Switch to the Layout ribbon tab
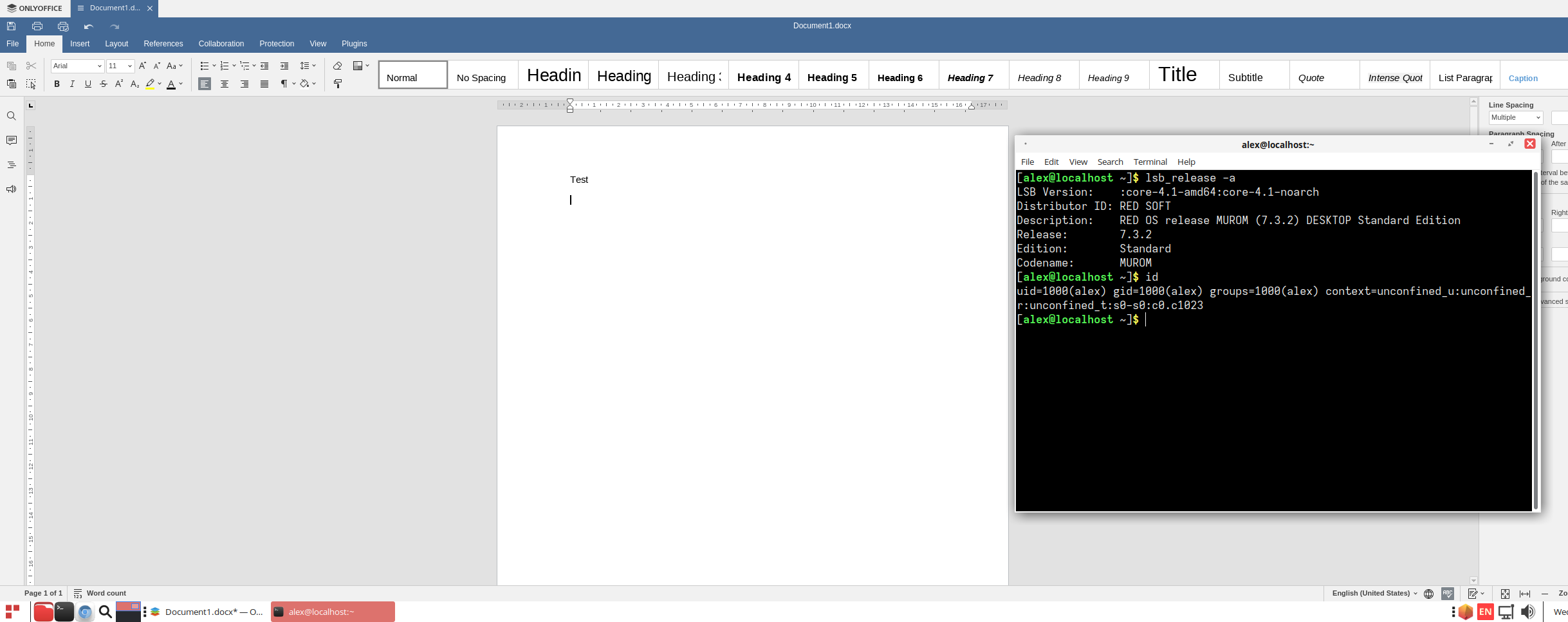The width and height of the screenshot is (1568, 622). (116, 44)
